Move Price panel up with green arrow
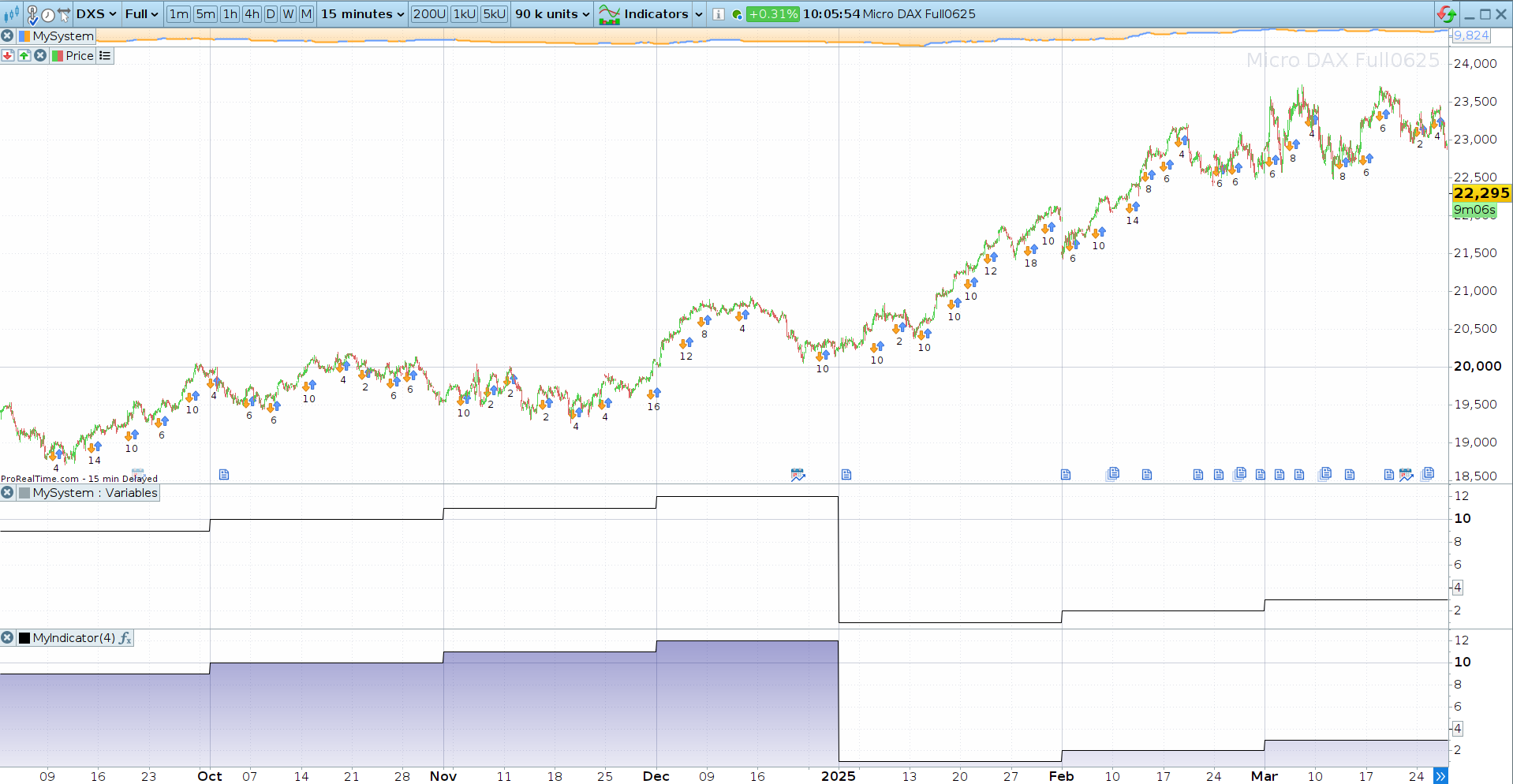1513x784 pixels. [x=24, y=55]
